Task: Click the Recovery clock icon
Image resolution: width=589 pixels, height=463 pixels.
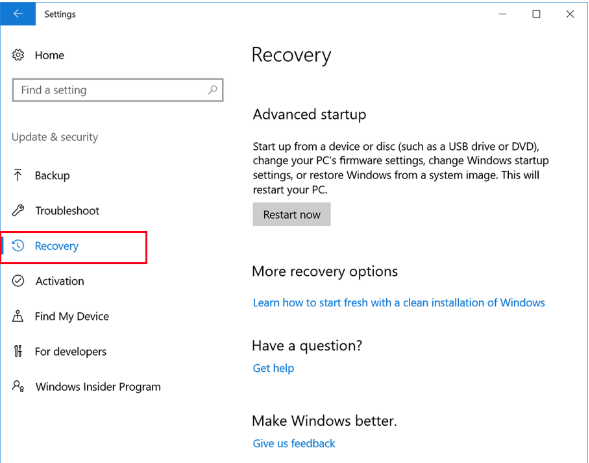Action: (x=18, y=246)
